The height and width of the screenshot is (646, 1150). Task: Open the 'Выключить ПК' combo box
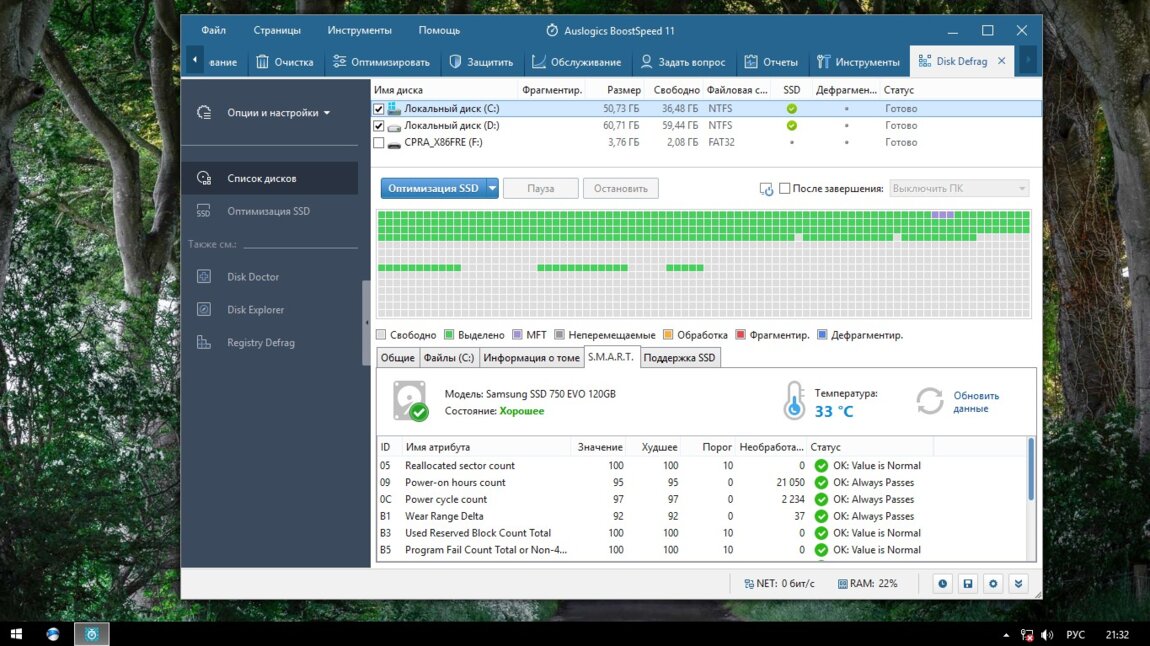(x=958, y=188)
